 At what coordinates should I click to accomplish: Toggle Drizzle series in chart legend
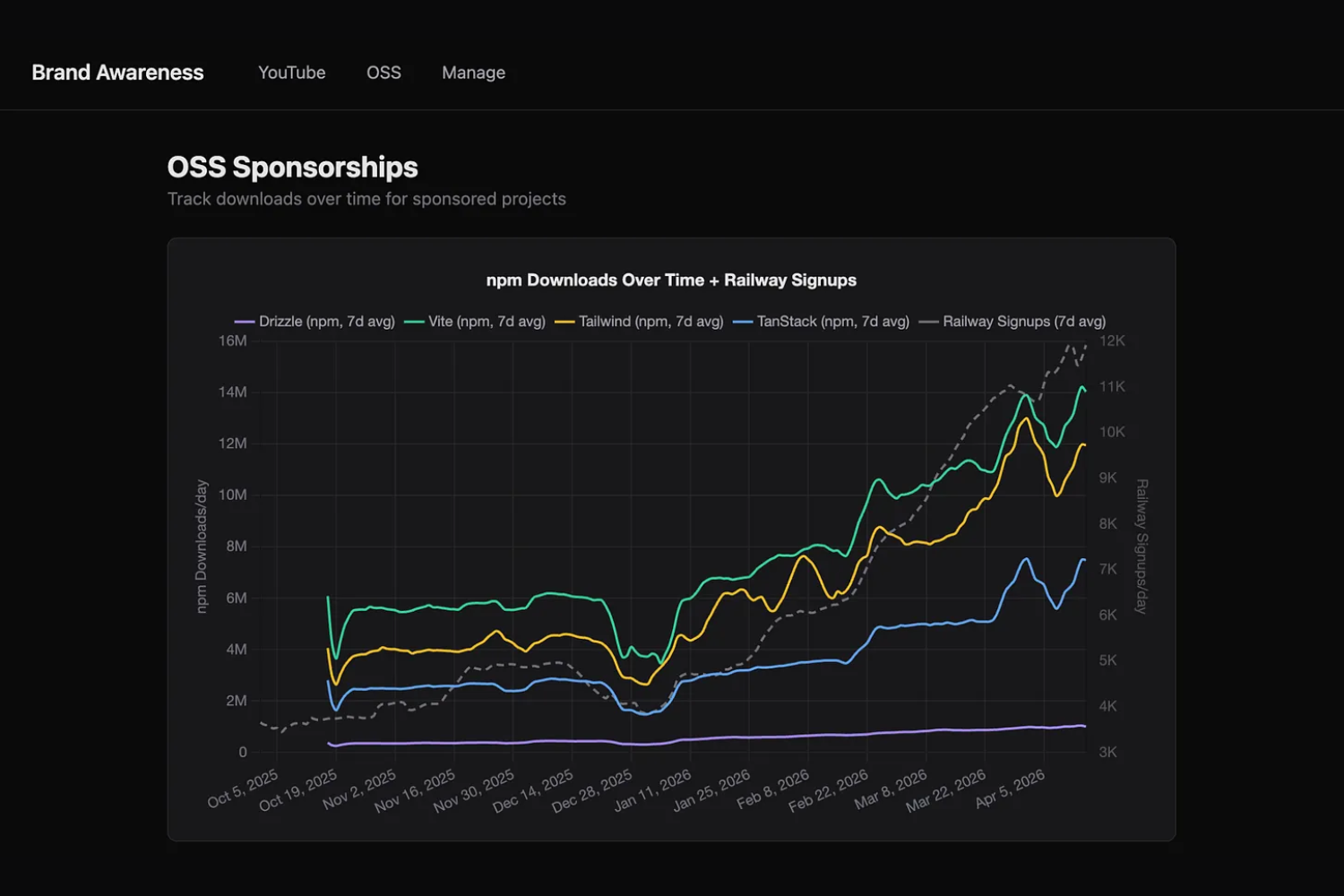click(326, 322)
